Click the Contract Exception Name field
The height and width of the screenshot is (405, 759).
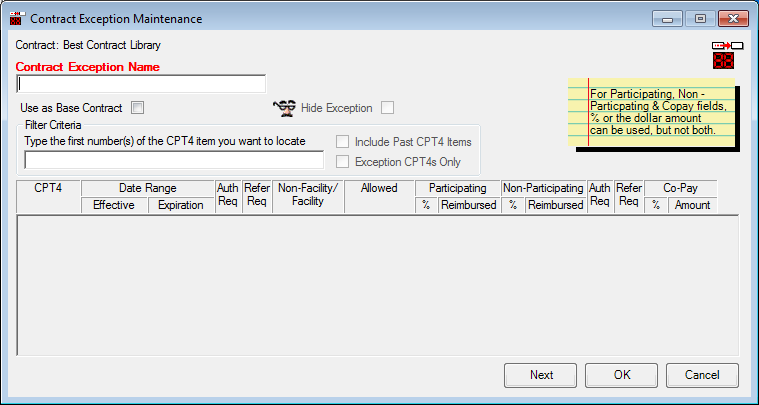[141, 84]
